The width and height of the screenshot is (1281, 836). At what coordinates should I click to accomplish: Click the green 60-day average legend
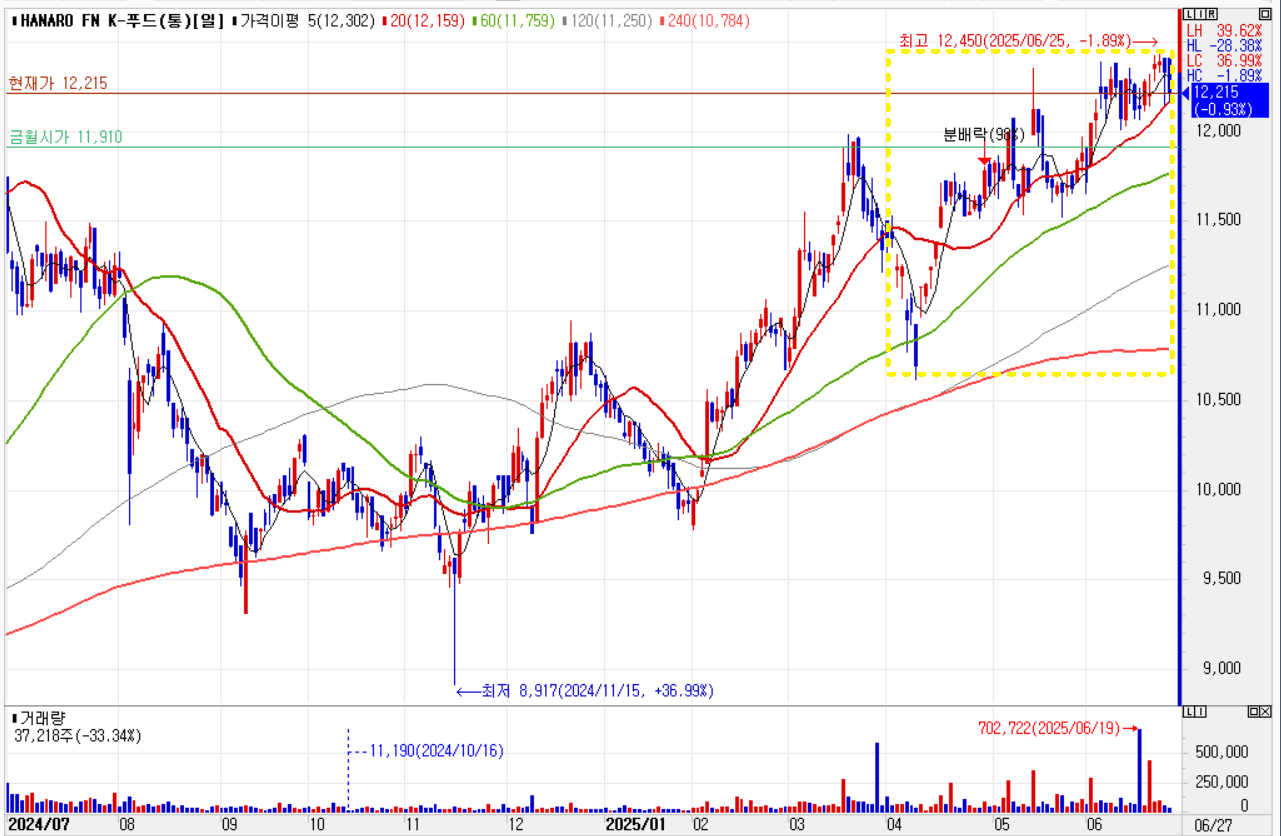[514, 20]
